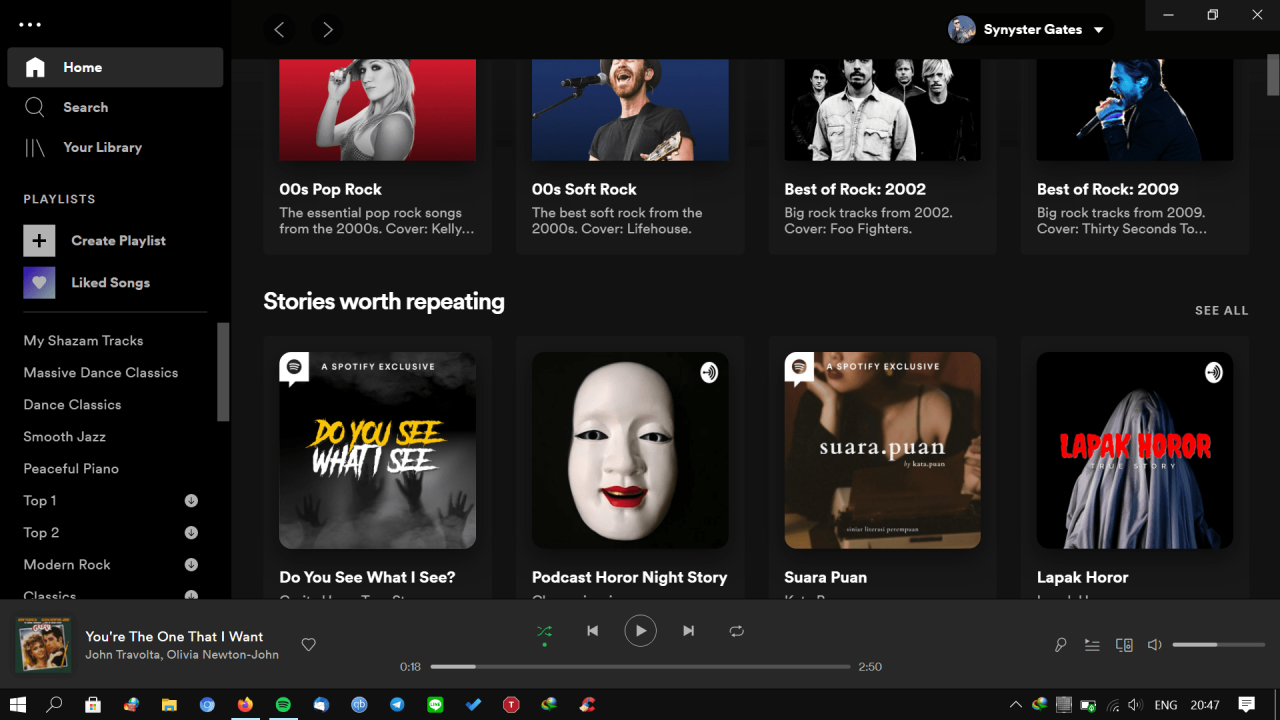The width and height of the screenshot is (1280, 720).
Task: Toggle shuffle in the player bar
Action: coord(544,631)
